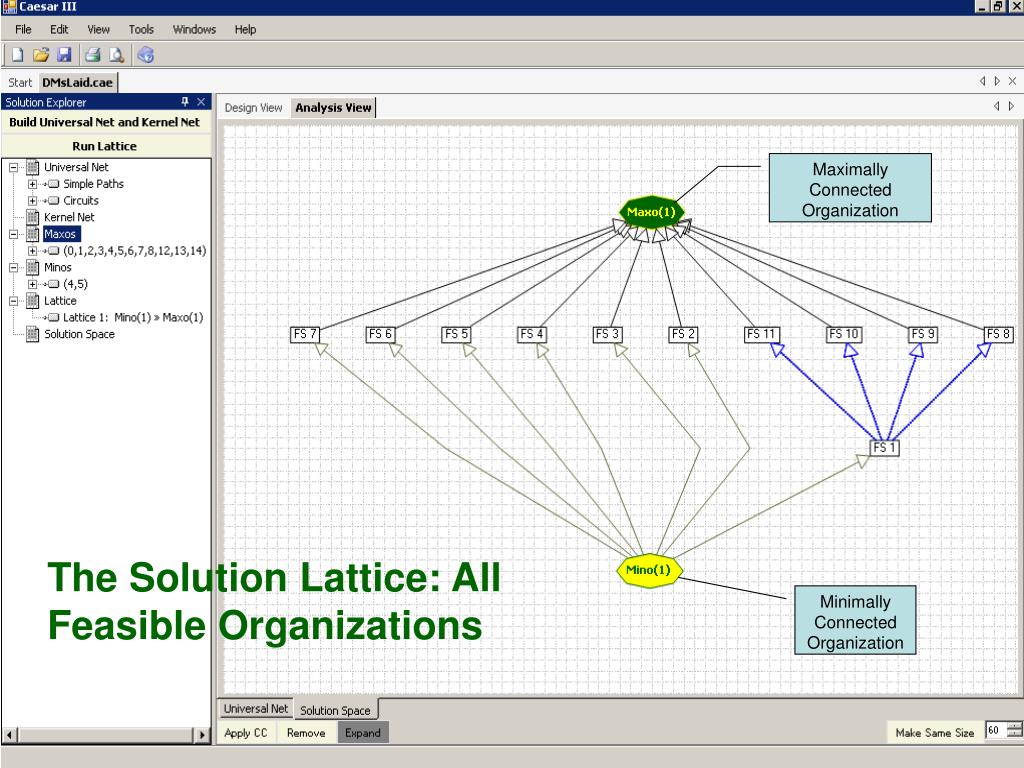Select the Maxo(1) green node
Screen dimensions: 1024x768
pos(651,212)
